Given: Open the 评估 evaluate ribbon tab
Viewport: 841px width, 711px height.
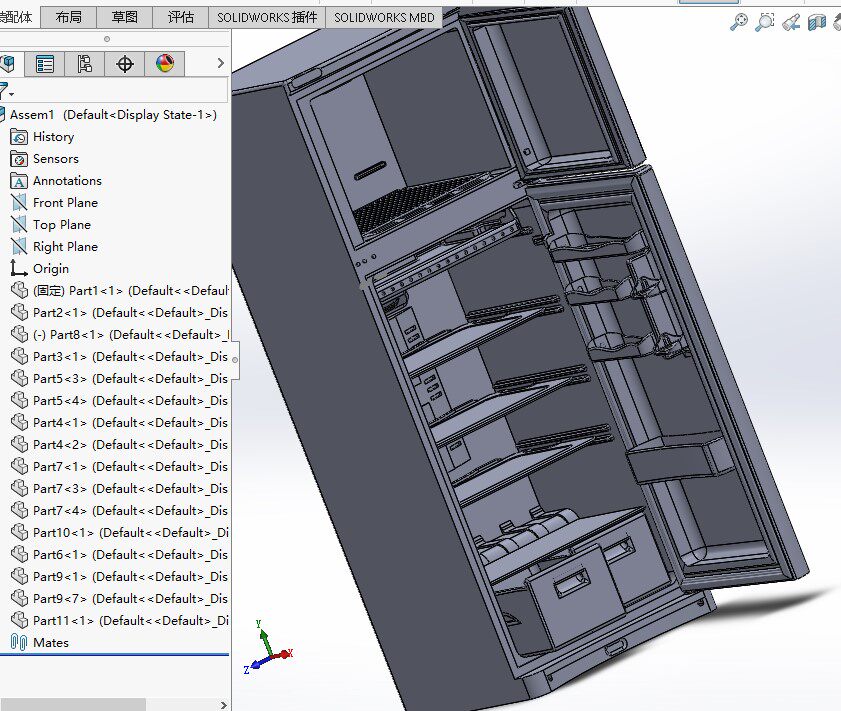Looking at the screenshot, I should [181, 16].
